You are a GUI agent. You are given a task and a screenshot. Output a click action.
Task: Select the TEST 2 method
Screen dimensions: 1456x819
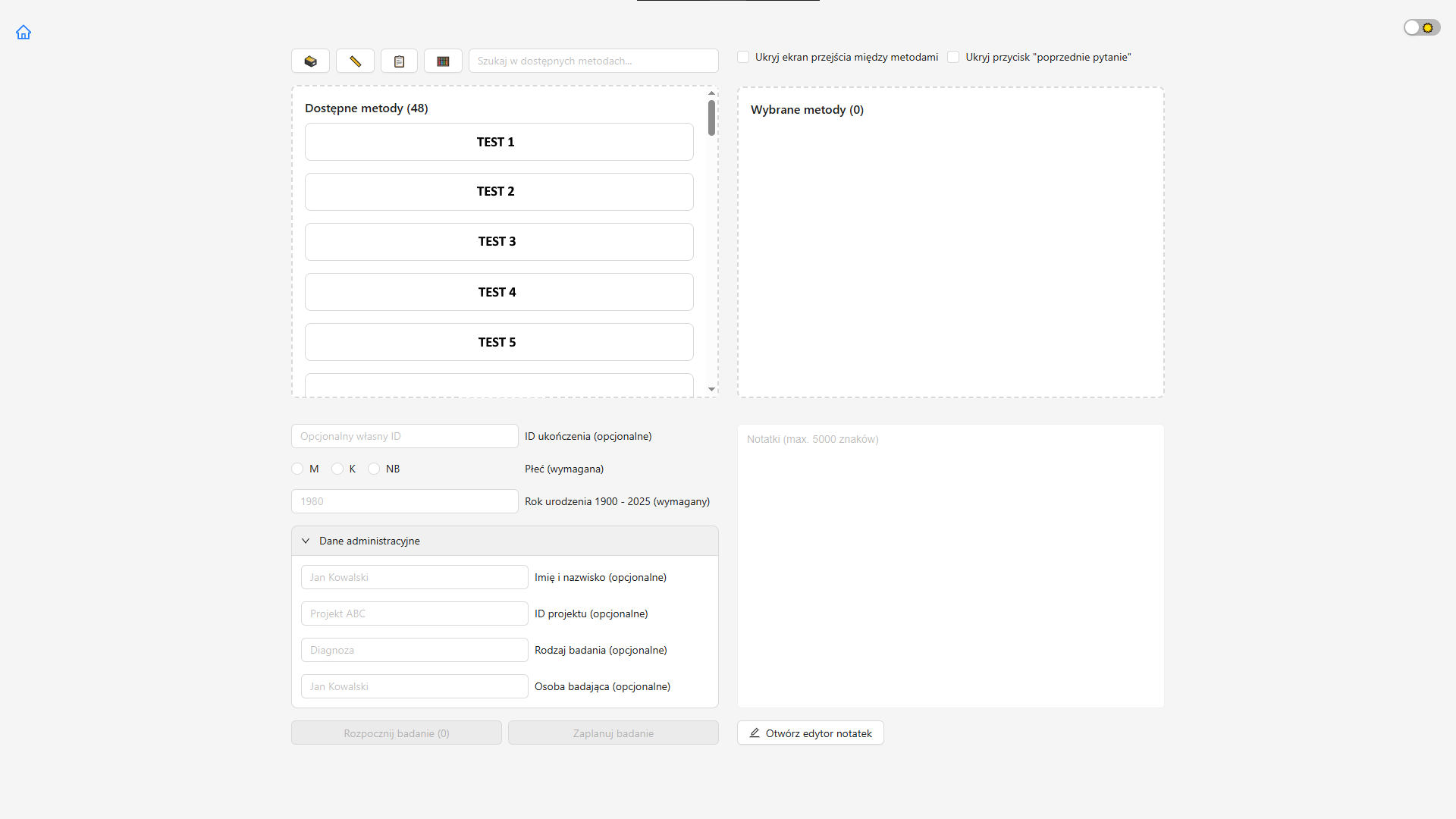pyautogui.click(x=499, y=192)
